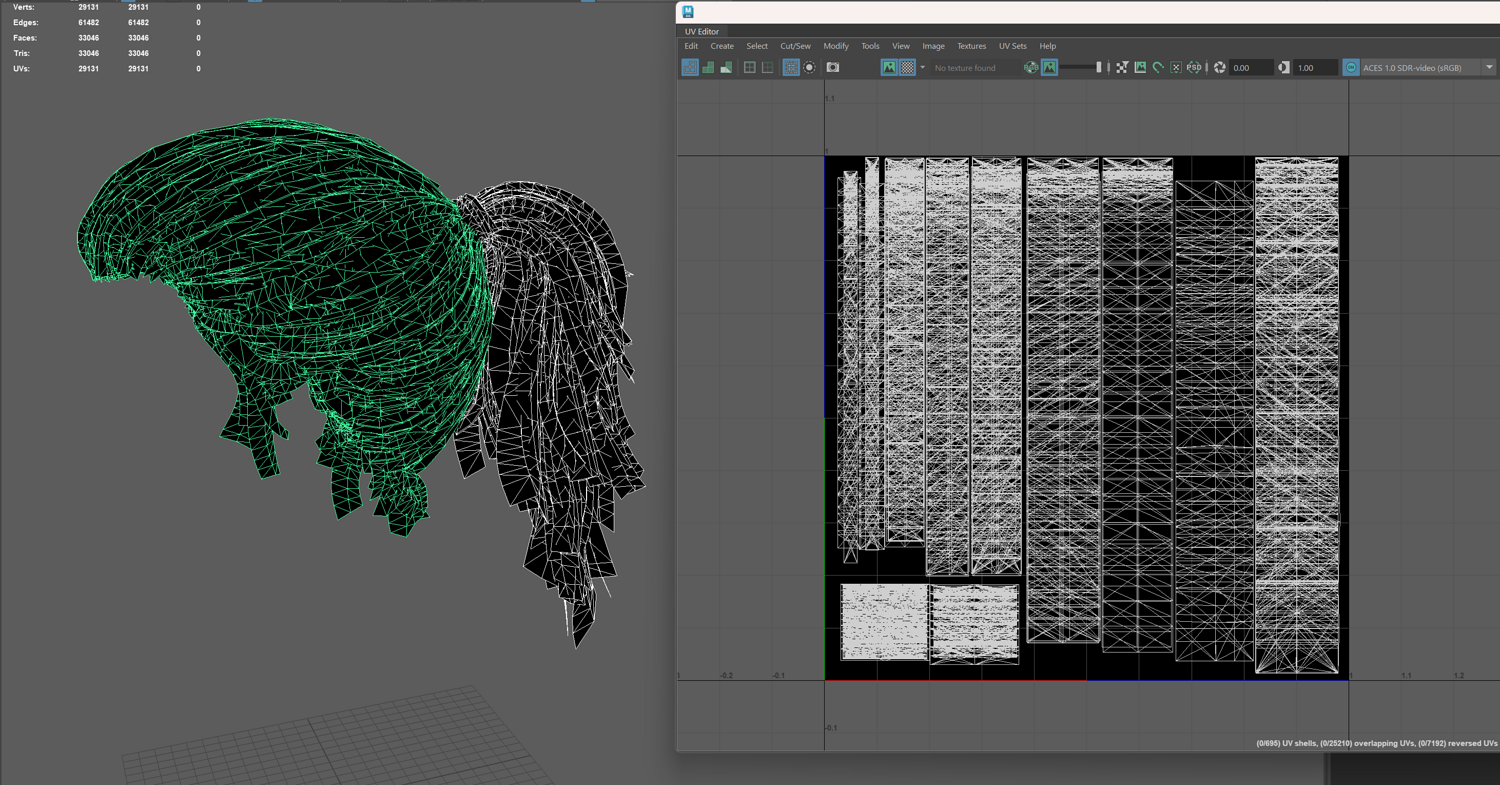Enable shaded UV shells display icon
The height and width of the screenshot is (785, 1500).
[x=708, y=67]
